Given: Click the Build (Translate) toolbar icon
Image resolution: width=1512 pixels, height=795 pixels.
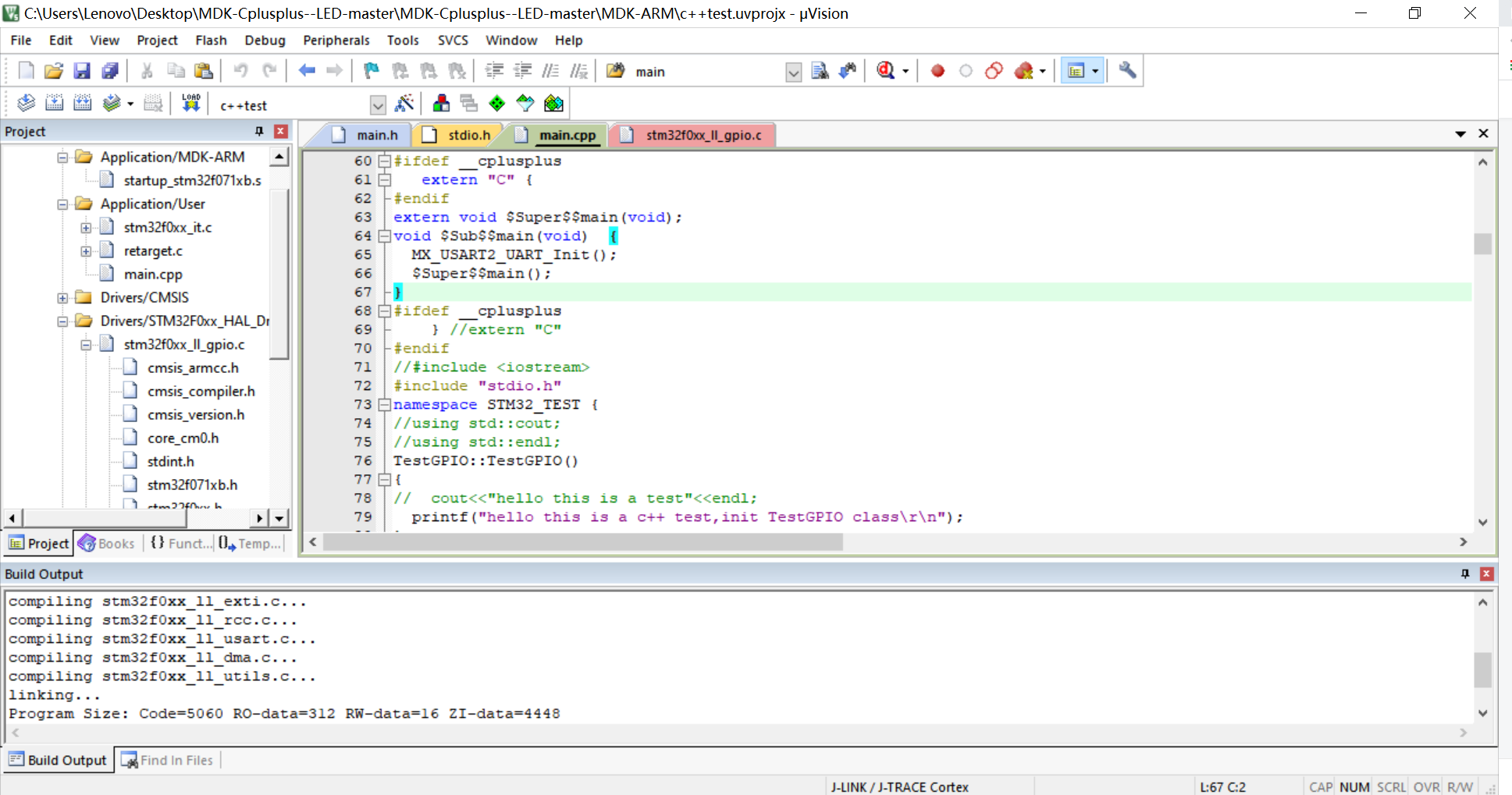Looking at the screenshot, I should point(24,102).
